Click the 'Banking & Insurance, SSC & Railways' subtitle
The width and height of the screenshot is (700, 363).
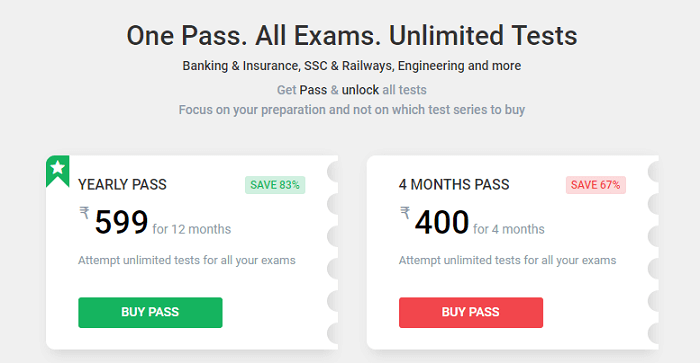(352, 66)
